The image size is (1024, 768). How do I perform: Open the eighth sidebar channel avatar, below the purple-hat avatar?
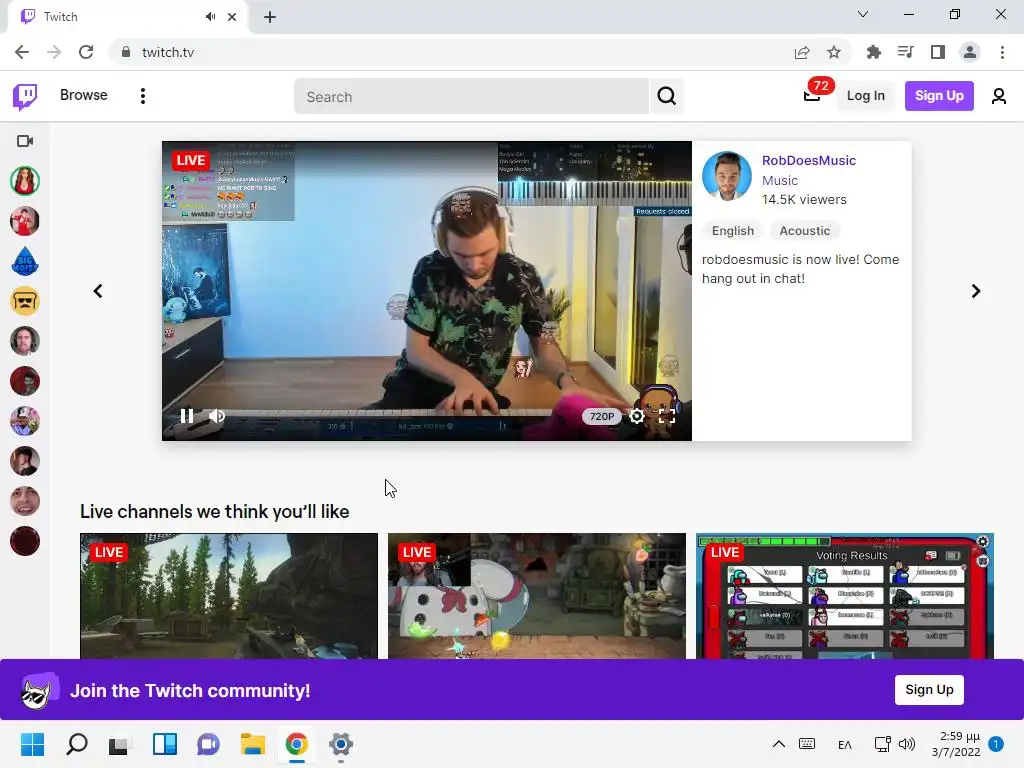click(x=25, y=461)
